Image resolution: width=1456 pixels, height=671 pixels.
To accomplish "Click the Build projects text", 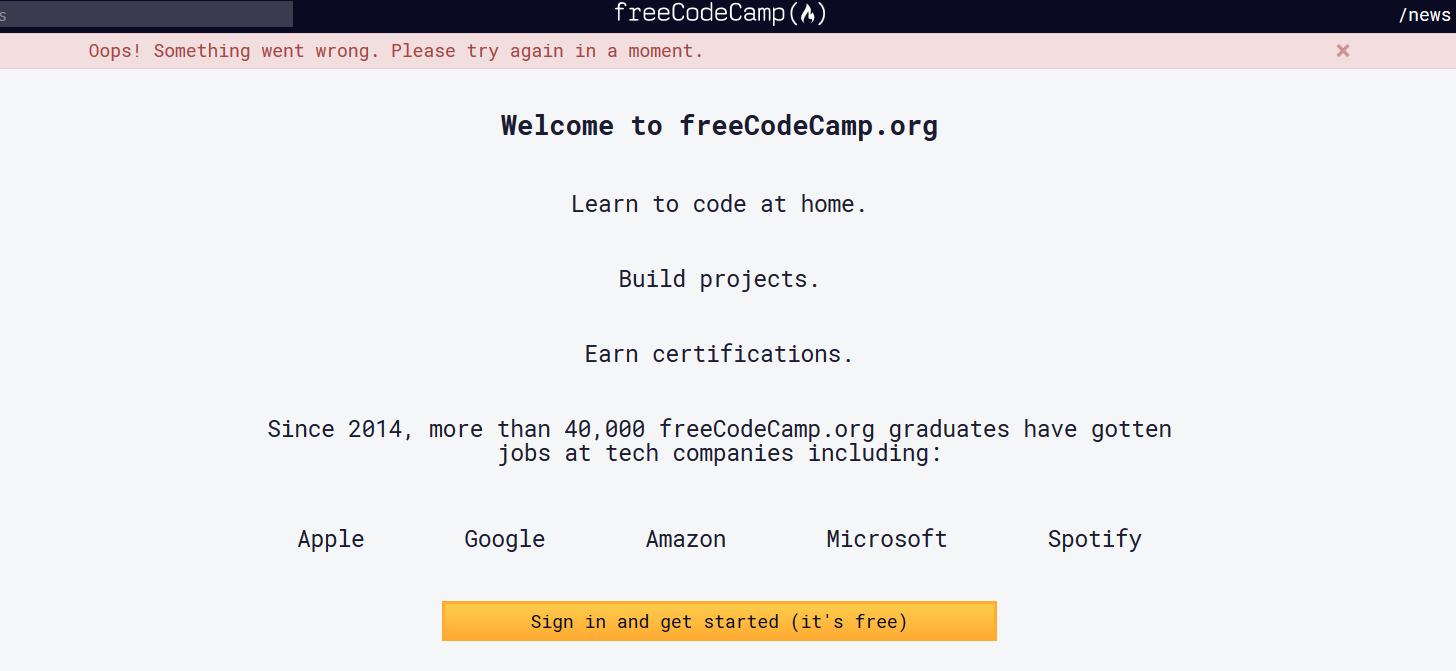I will 719,279.
